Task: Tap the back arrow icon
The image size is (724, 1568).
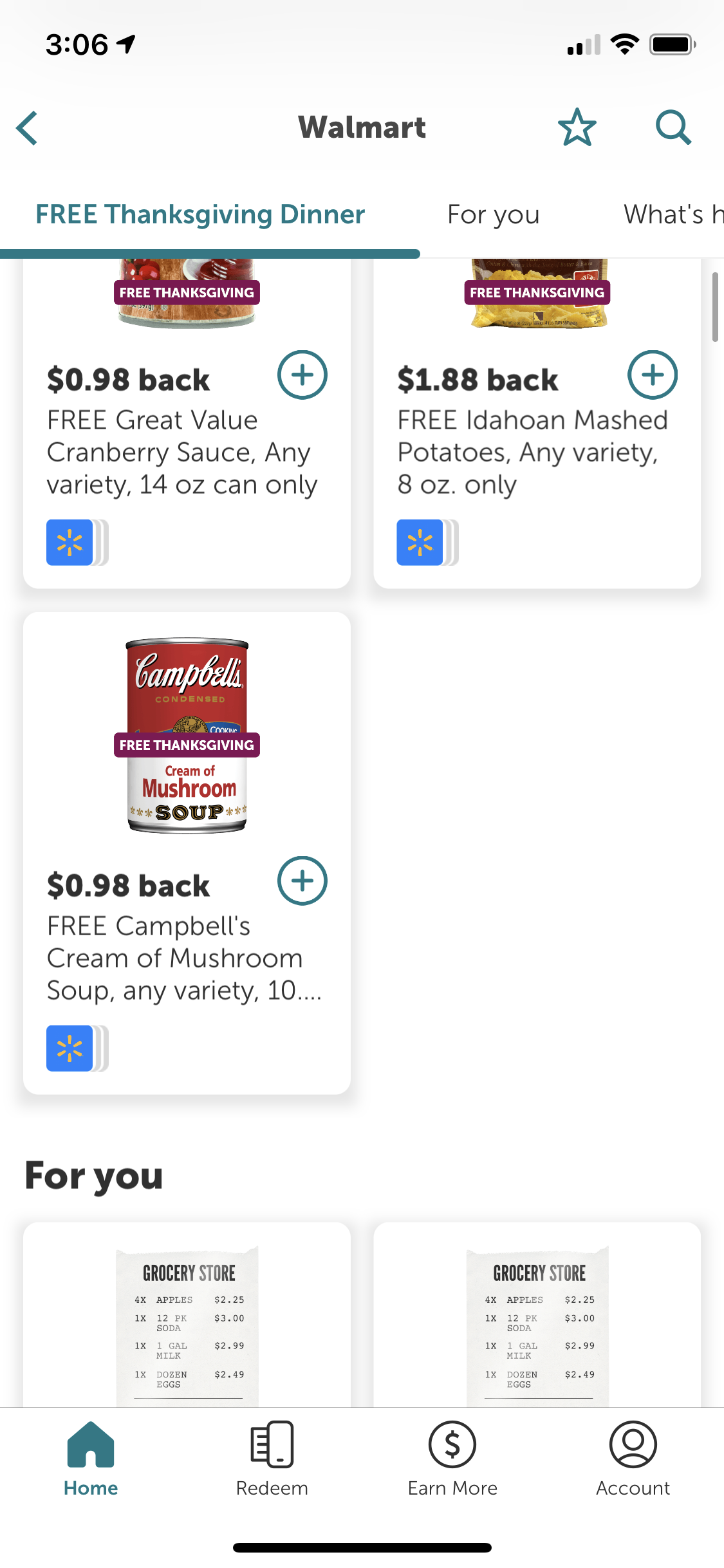Action: coord(28,127)
